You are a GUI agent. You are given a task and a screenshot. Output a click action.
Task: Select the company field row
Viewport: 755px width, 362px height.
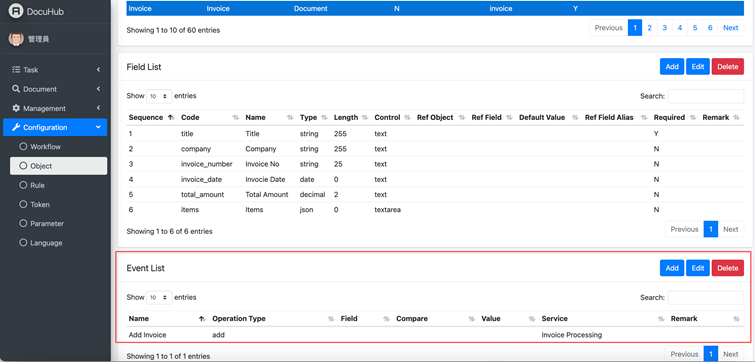point(435,149)
